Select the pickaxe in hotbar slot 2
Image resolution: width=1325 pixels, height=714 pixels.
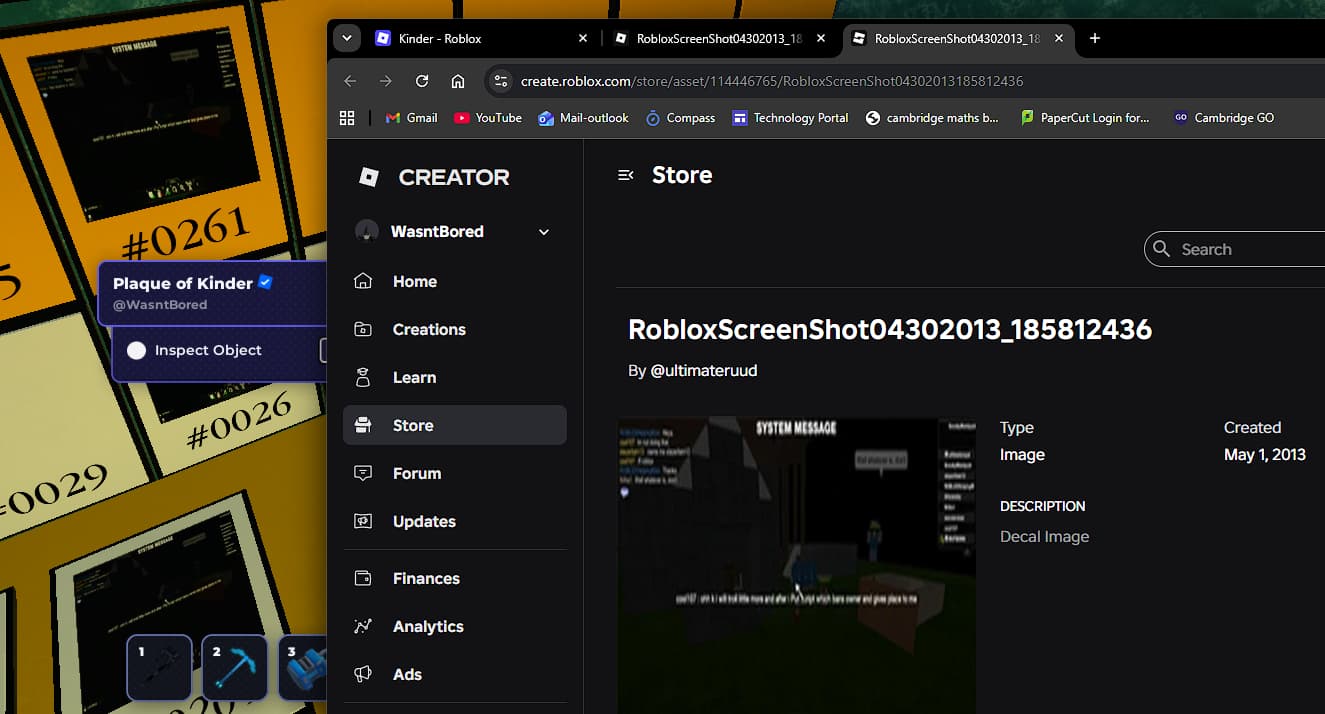[x=234, y=668]
